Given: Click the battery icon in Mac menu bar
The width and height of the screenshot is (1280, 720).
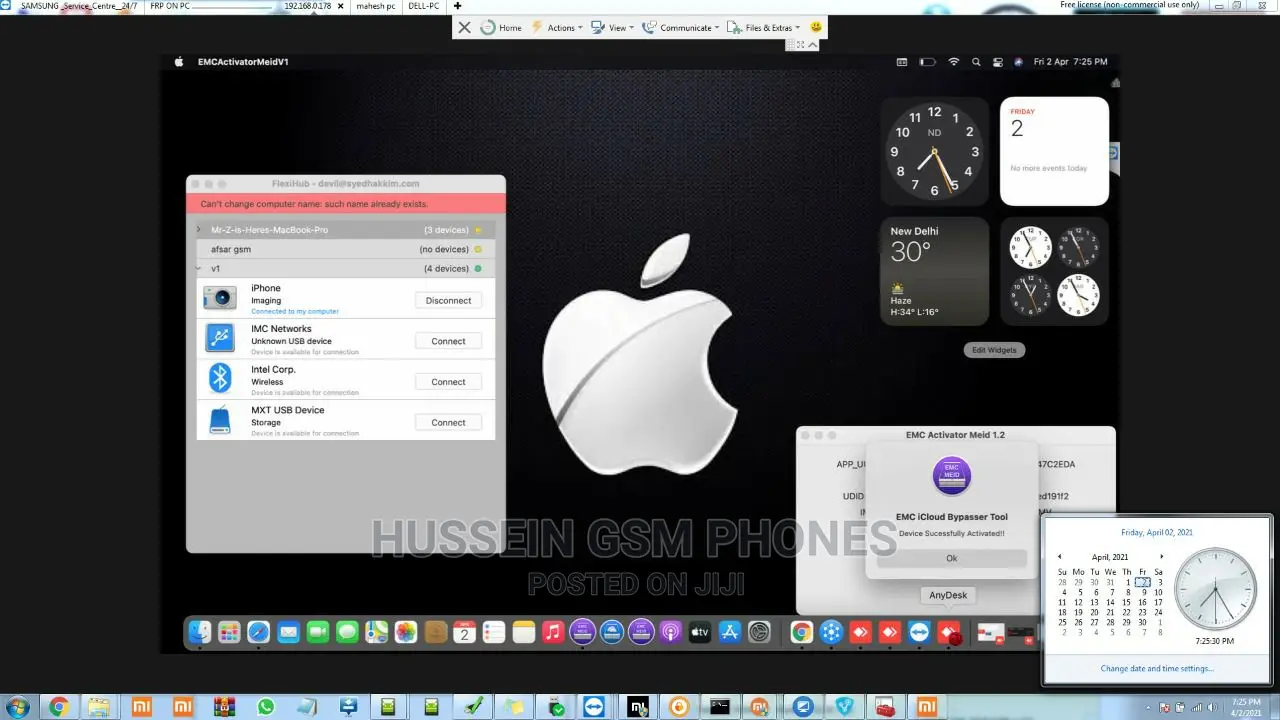Looking at the screenshot, I should 927,62.
